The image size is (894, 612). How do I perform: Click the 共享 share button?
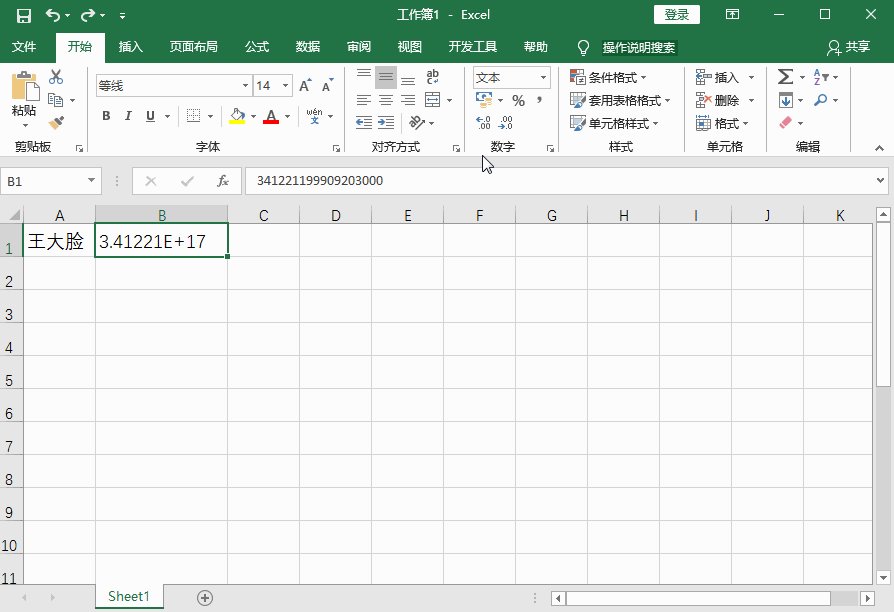click(849, 47)
